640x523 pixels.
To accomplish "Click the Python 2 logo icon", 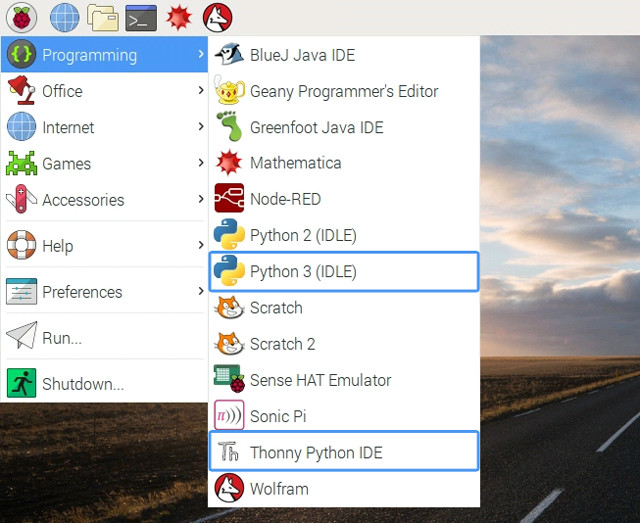I will point(229,234).
